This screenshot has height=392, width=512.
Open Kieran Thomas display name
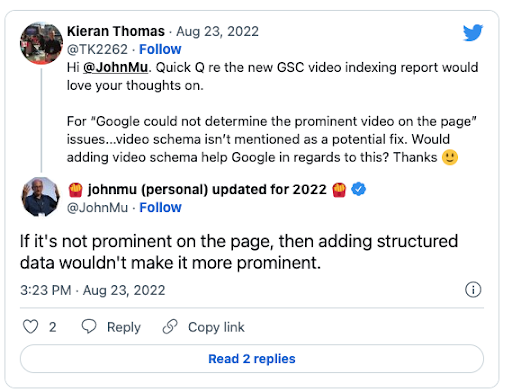[x=116, y=31]
